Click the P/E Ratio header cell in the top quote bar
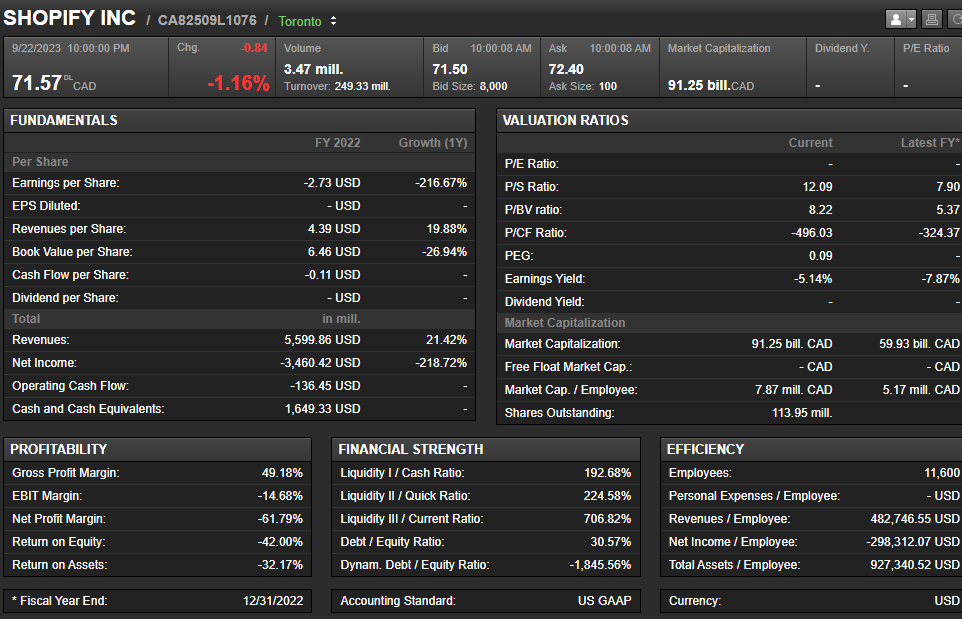 click(x=926, y=48)
